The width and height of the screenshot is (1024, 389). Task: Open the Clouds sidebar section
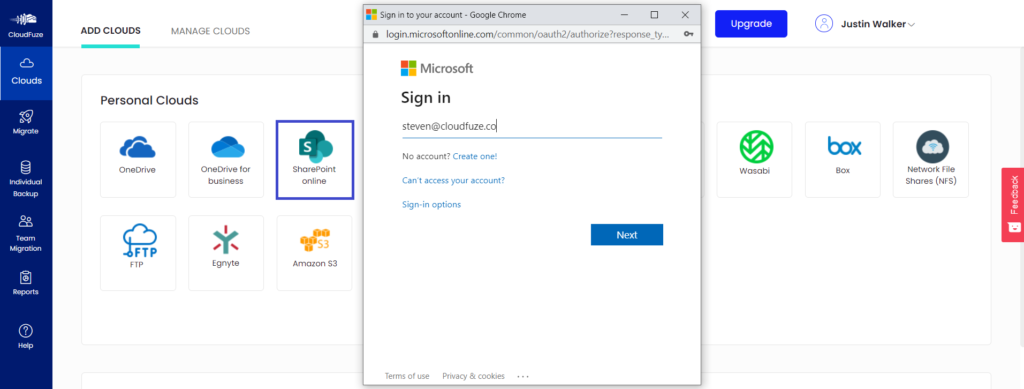[26, 72]
